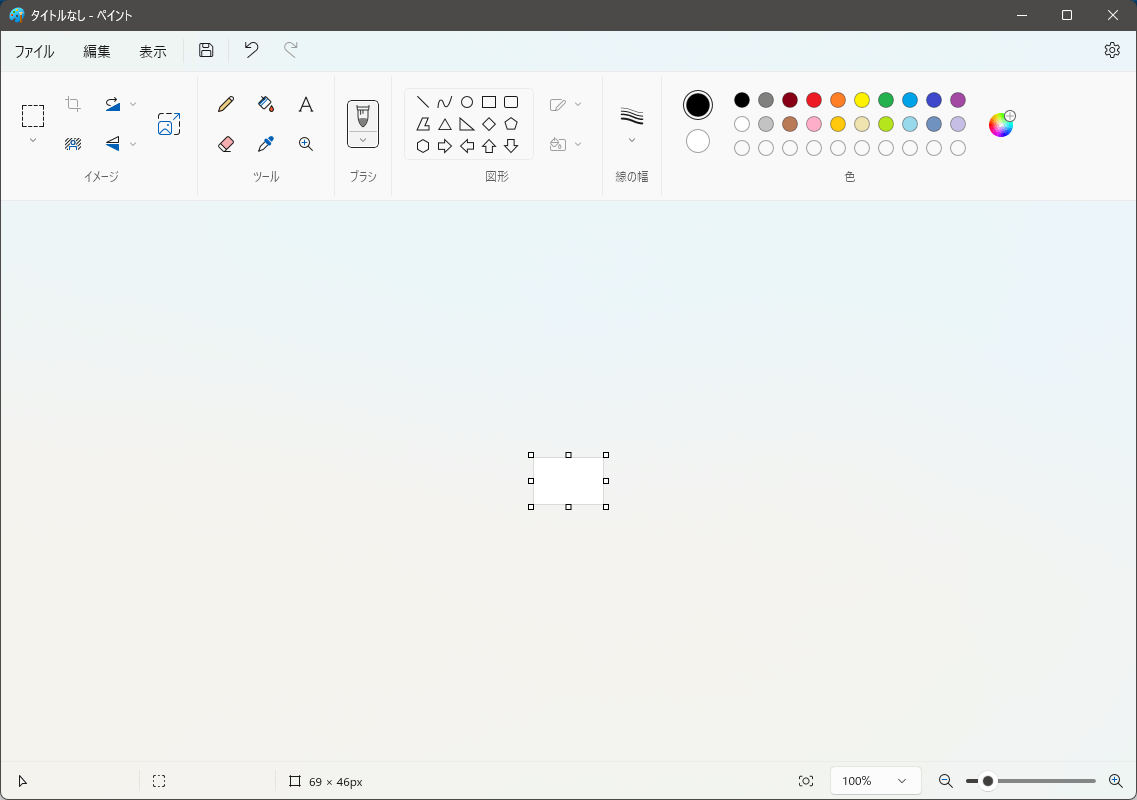Select the Eraser tool
The width and height of the screenshot is (1137, 800).
[x=226, y=144]
